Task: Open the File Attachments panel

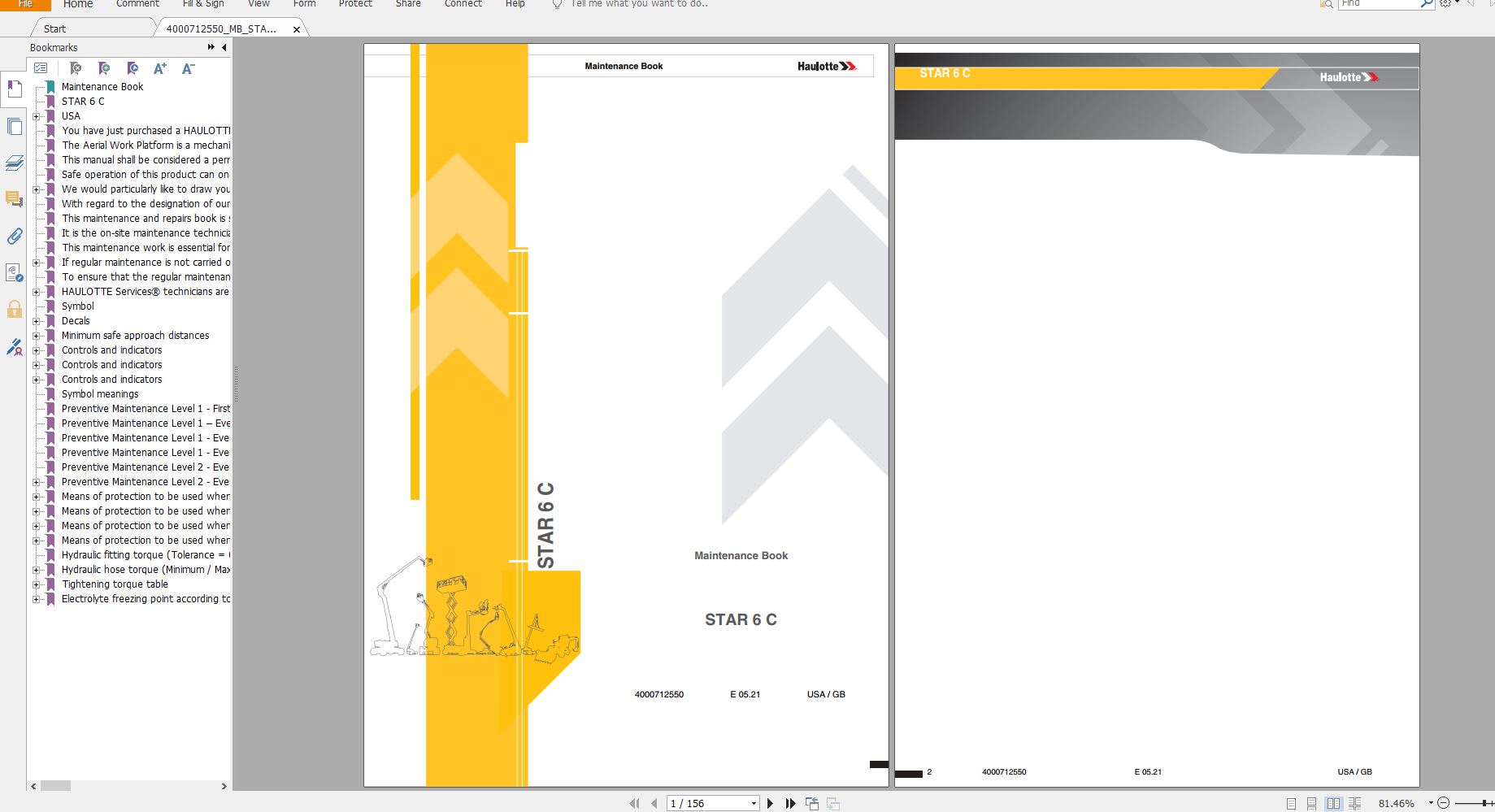Action: pos(14,237)
